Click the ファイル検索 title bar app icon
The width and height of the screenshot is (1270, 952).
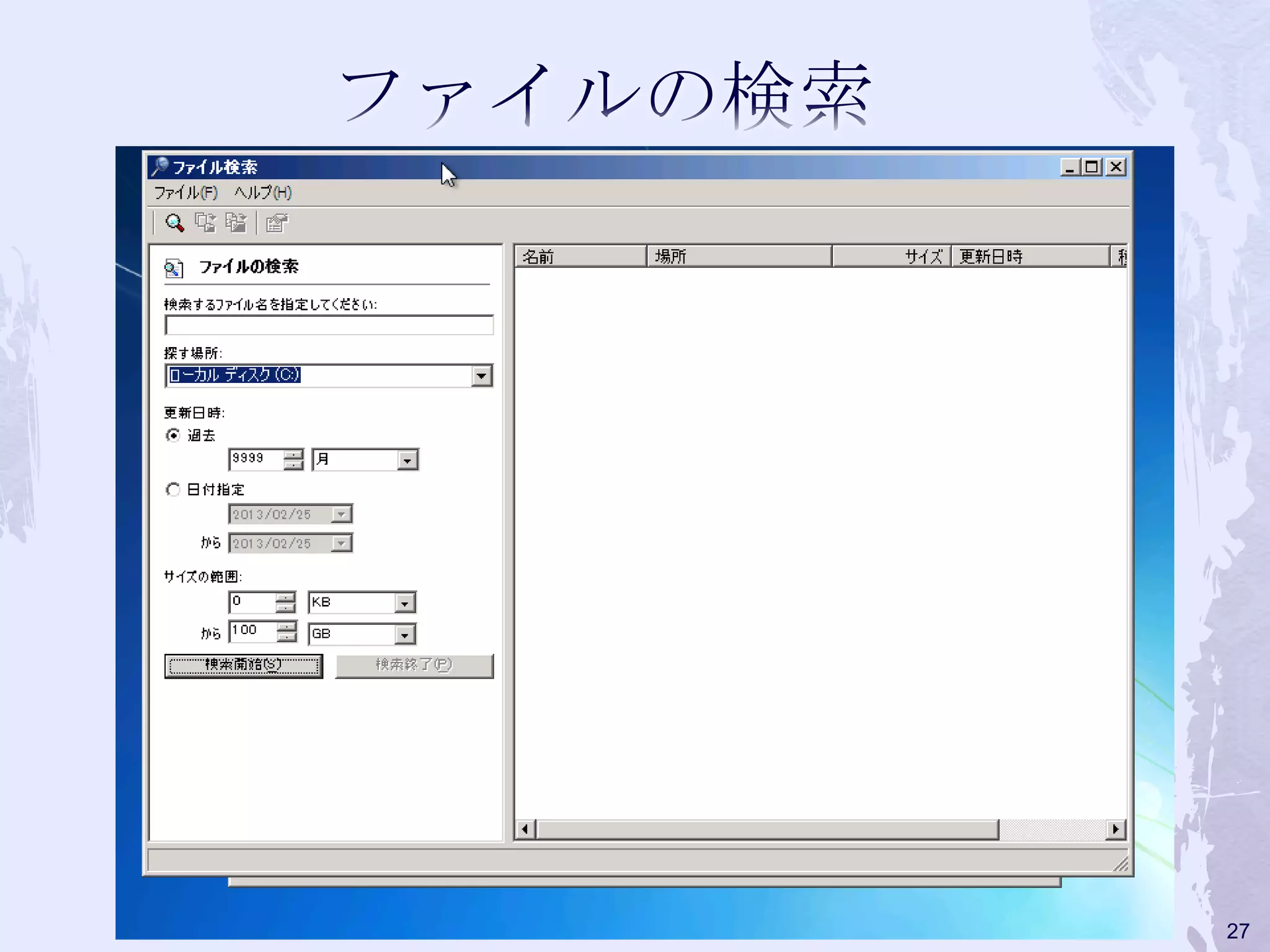tap(160, 166)
